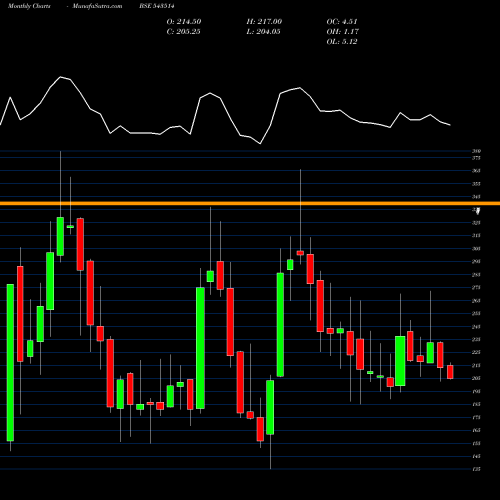The width and height of the screenshot is (500, 500).
Task: Click the 155 price axis label
Action: click(476, 443)
